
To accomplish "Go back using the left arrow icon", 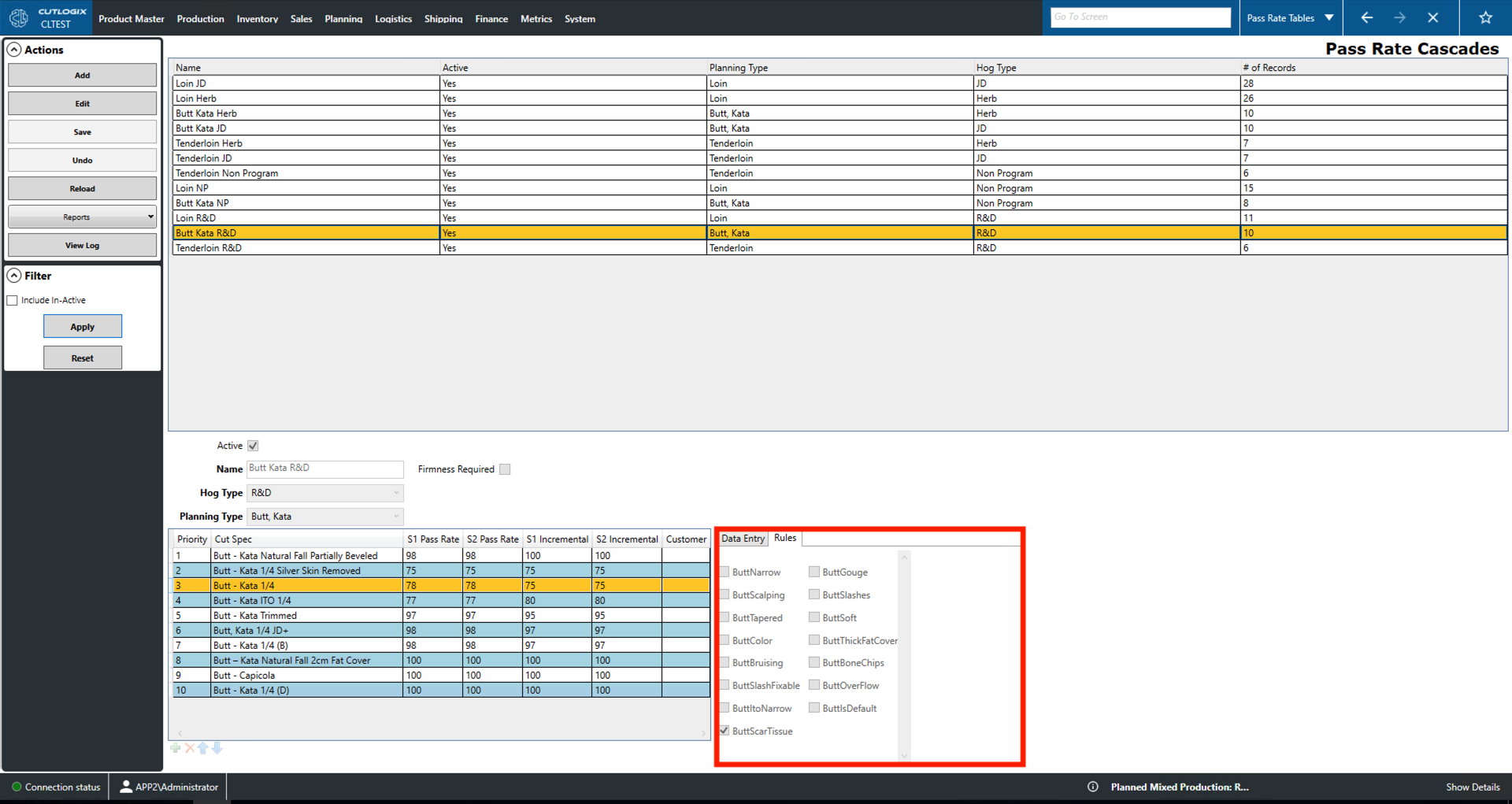I will pos(1367,17).
